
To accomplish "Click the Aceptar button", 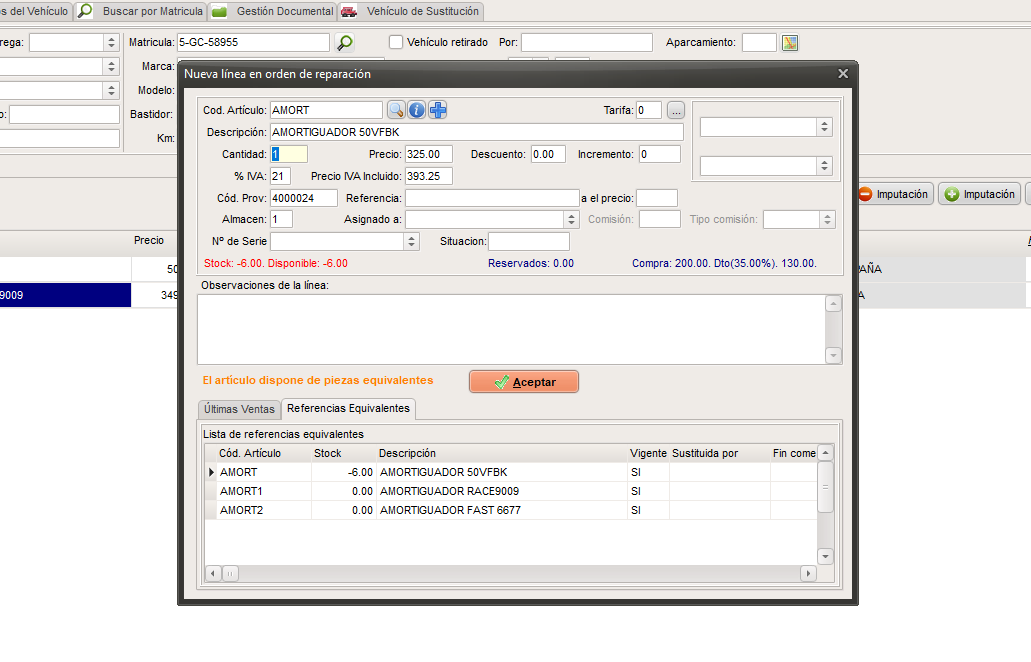I will point(524,382).
